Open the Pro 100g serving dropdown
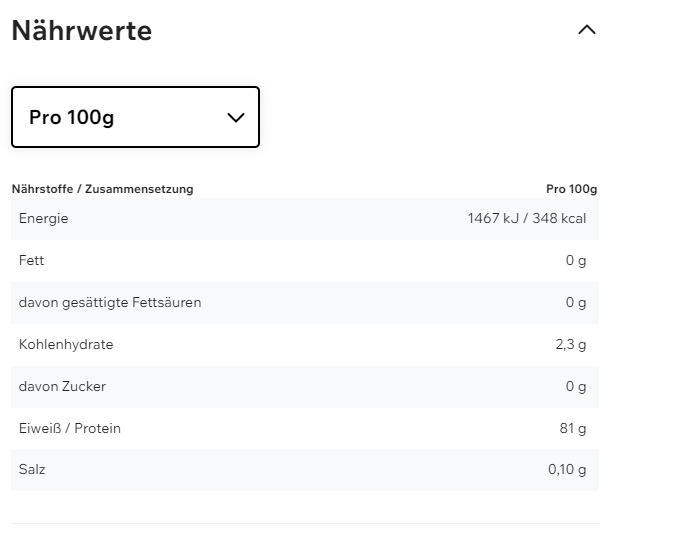The width and height of the screenshot is (679, 545). tap(135, 117)
